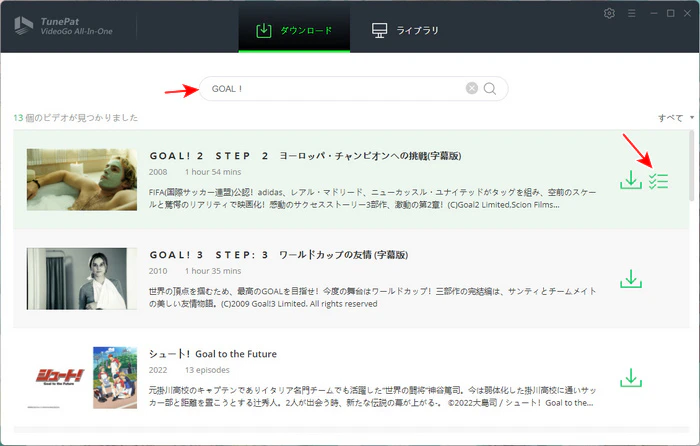Image resolution: width=700 pixels, height=446 pixels.
Task: Click the year 2008 label
Action: tap(158, 172)
